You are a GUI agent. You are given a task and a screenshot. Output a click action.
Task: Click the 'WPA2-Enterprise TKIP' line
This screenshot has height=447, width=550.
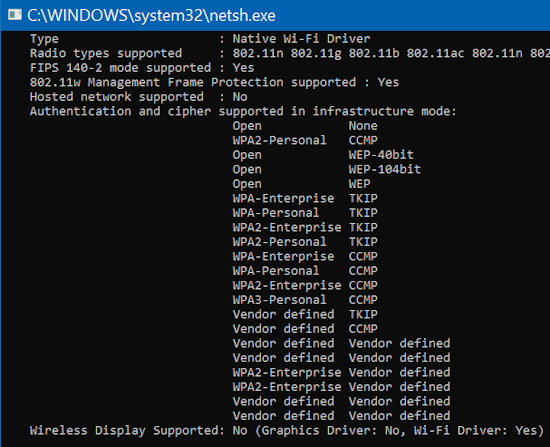[305, 227]
